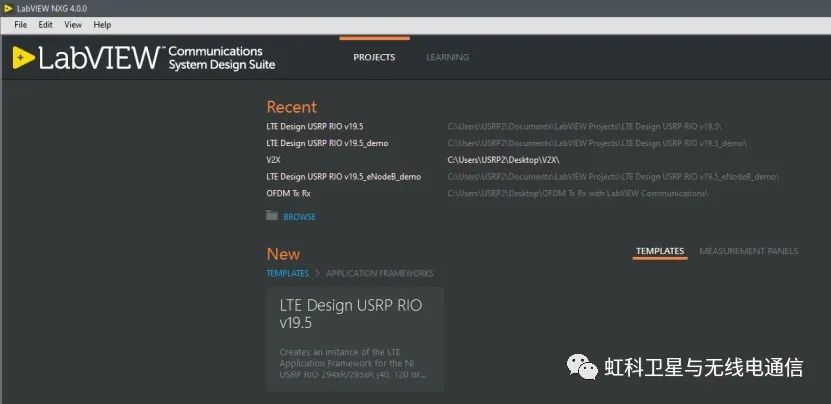Click the folder icon beside BROWSE
Screen dimensions: 831x404
(x=272, y=215)
